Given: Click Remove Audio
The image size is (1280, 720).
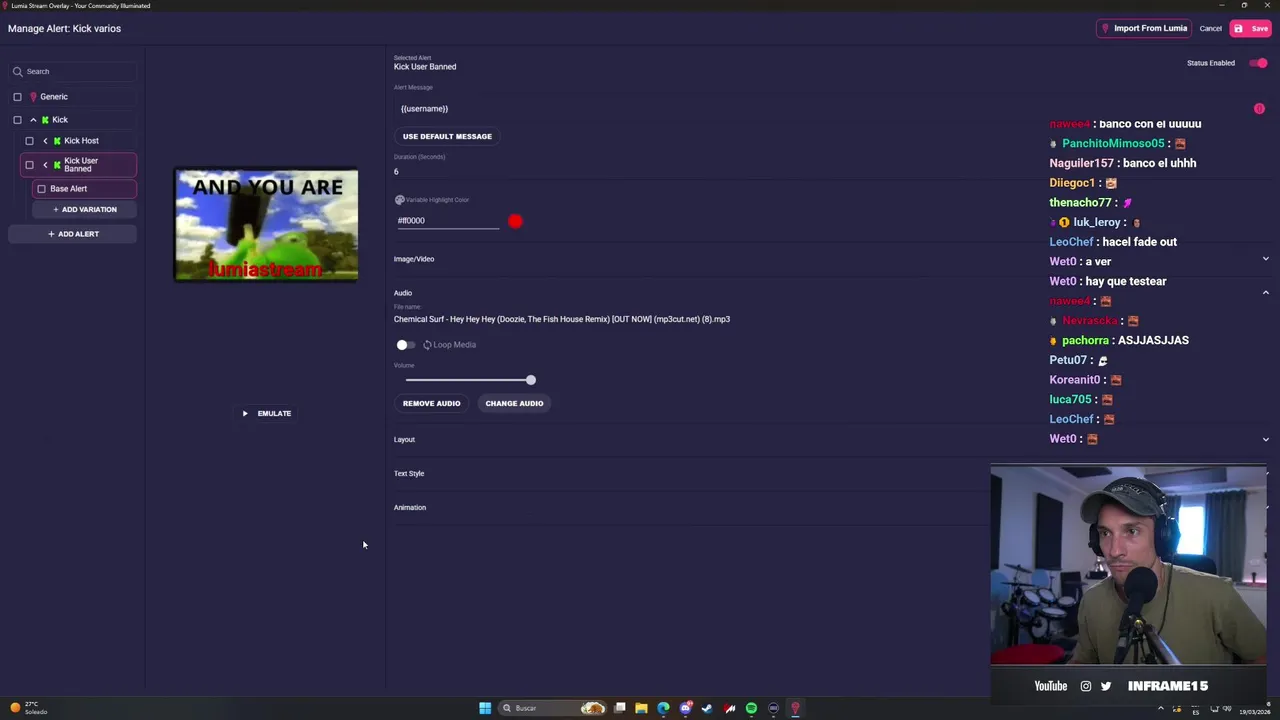Looking at the screenshot, I should (431, 404).
